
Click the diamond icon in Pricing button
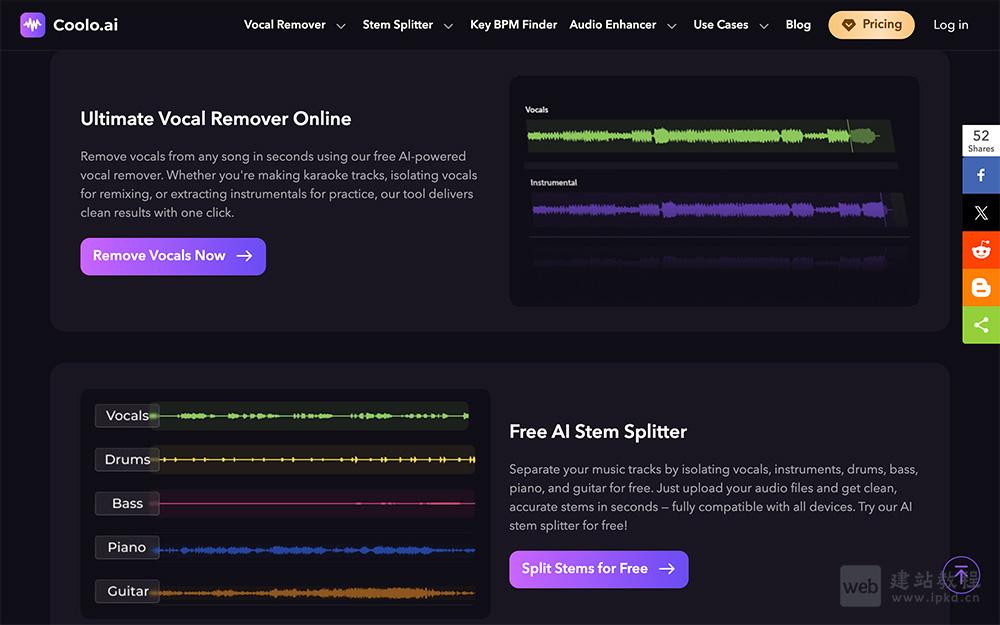point(849,25)
